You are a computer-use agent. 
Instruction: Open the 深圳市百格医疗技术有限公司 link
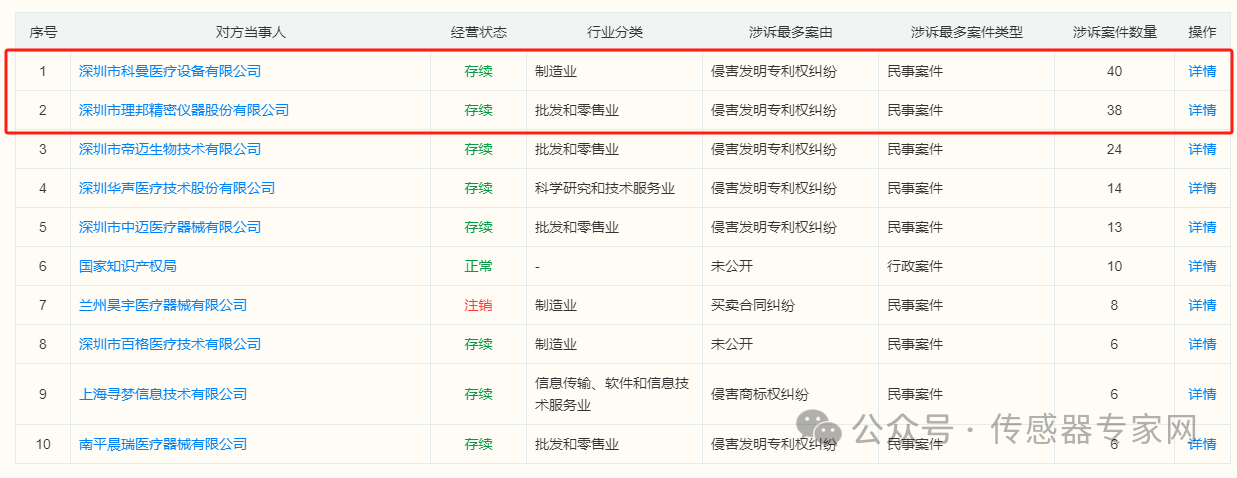tap(170, 344)
